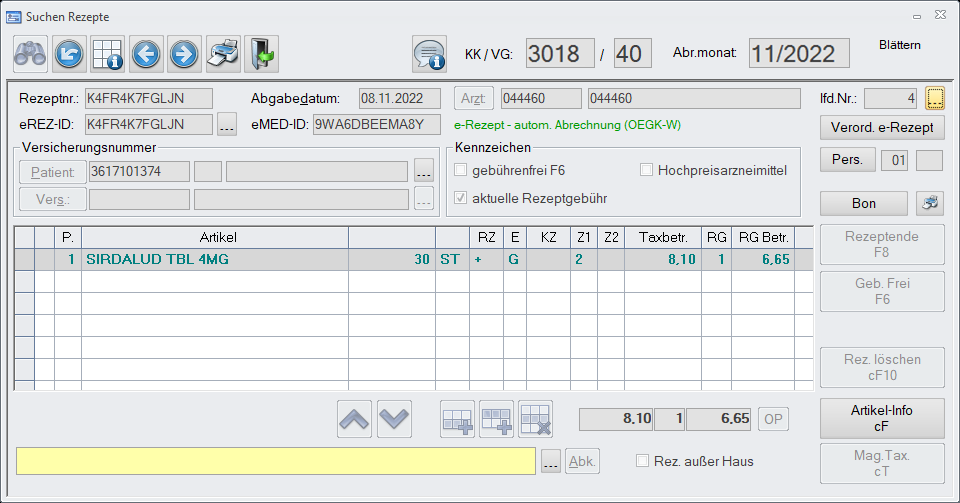Screen dimensions: 960x503
Task: Click the blue undo arrow icon
Action: click(x=69, y=52)
